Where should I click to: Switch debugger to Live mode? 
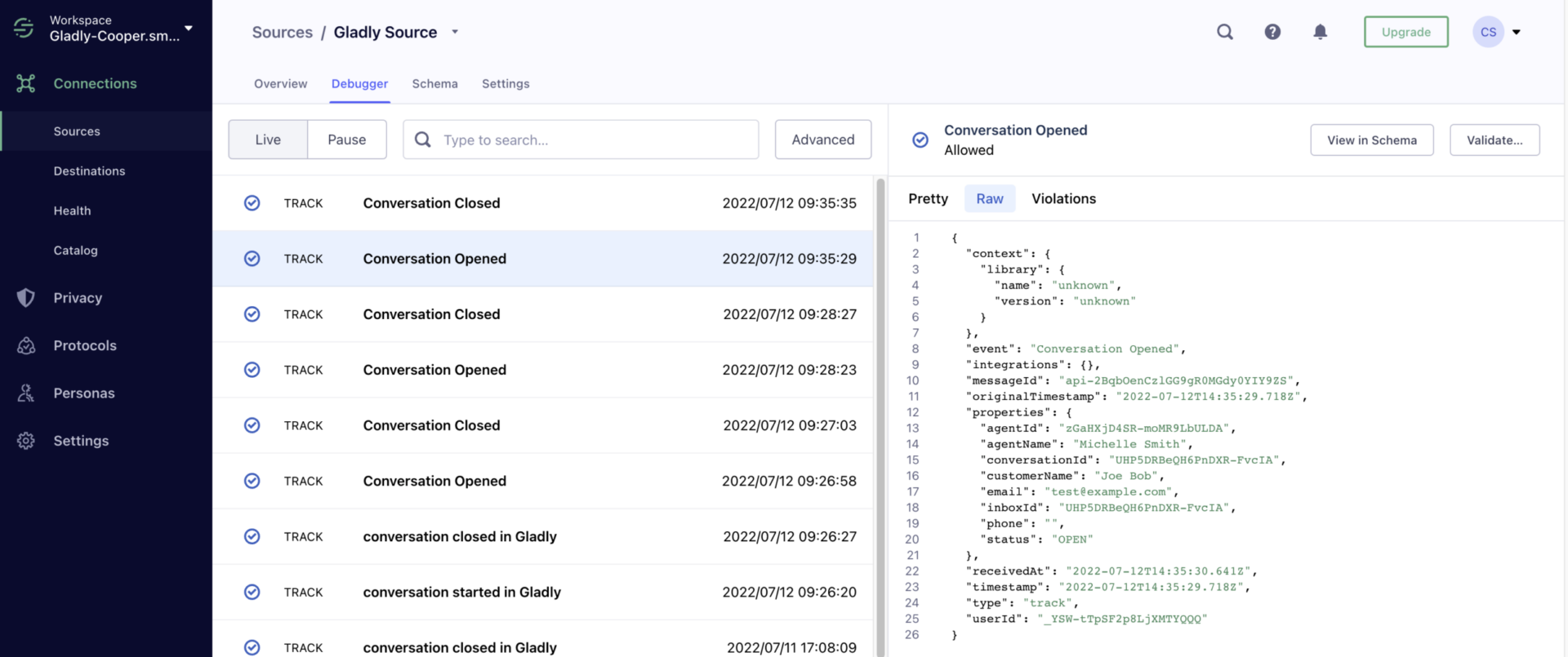pyautogui.click(x=268, y=140)
